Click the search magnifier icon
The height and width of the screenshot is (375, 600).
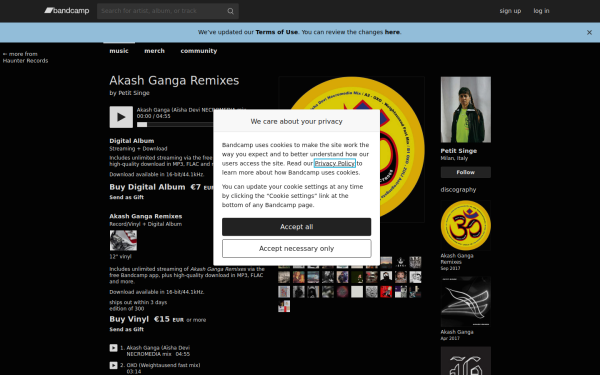click(x=230, y=11)
